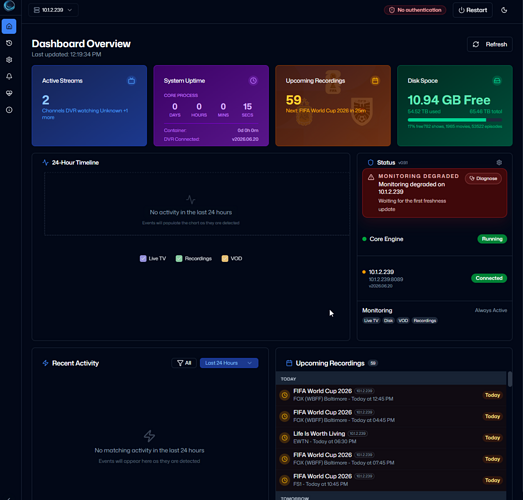Click the Recent Activity lightning icon
Viewport: 523px width, 500px height.
[x=45, y=363]
